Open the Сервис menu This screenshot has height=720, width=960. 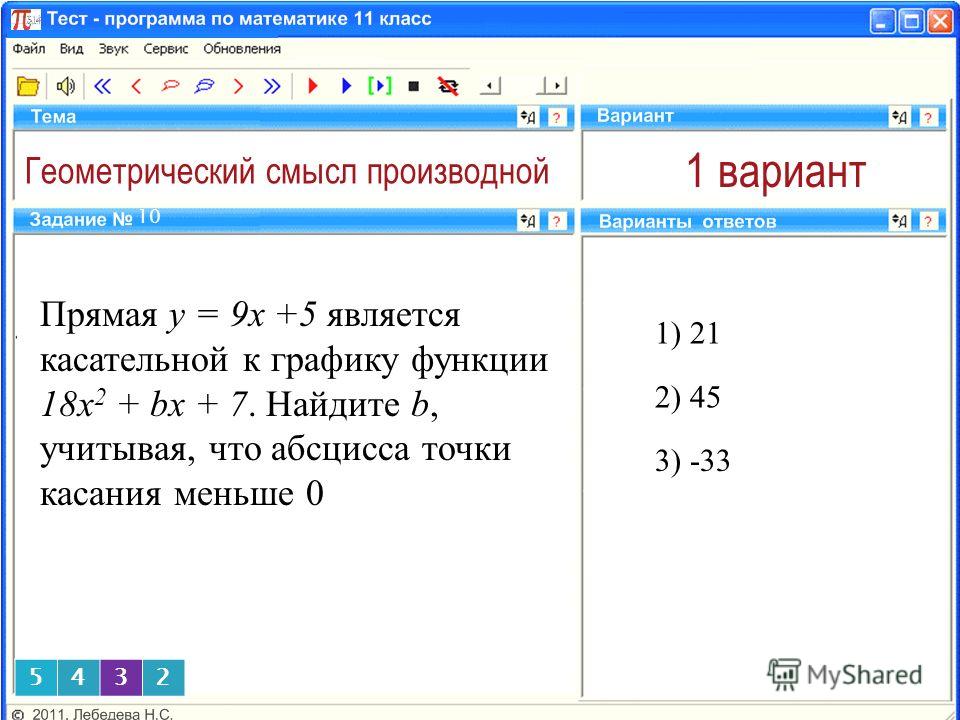165,49
